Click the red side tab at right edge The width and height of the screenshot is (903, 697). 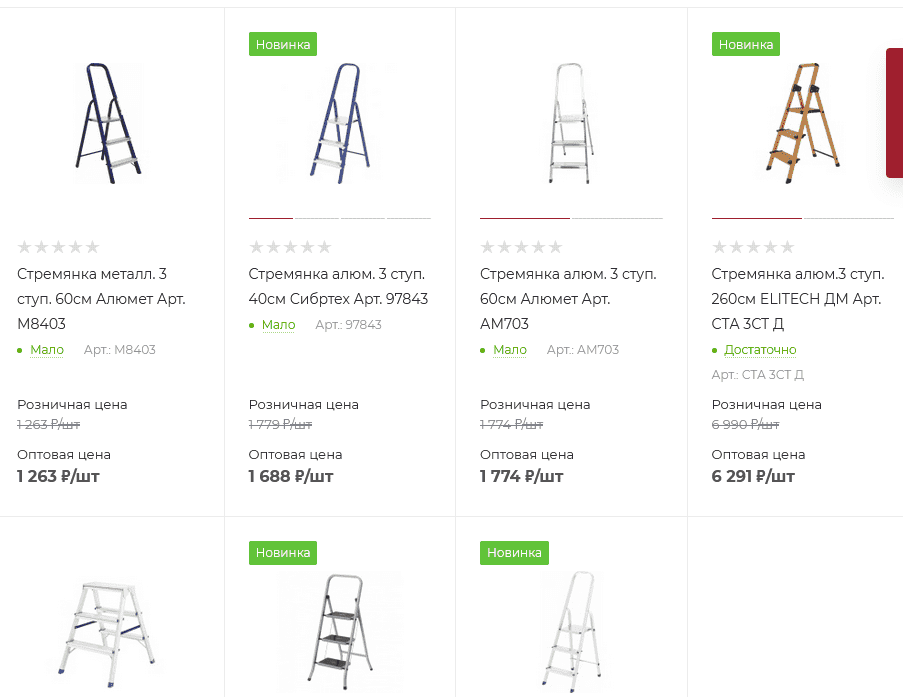click(x=894, y=113)
